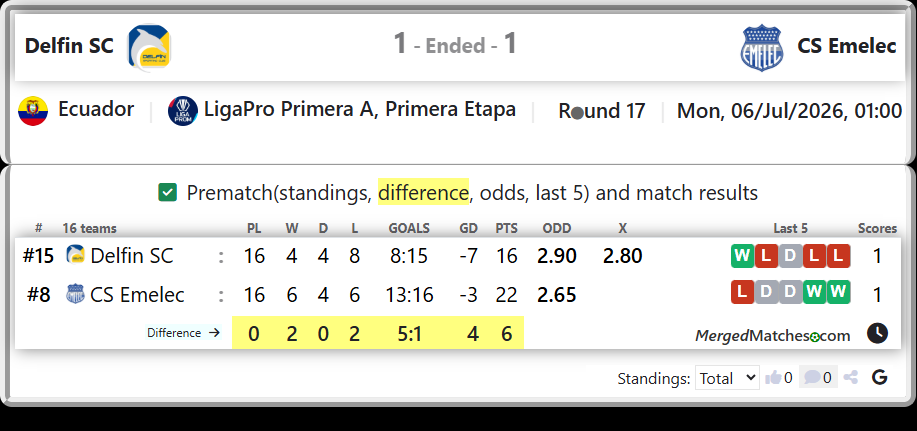This screenshot has height=431, width=917.
Task: Click CS Emelec name in standings row
Action: (x=137, y=294)
